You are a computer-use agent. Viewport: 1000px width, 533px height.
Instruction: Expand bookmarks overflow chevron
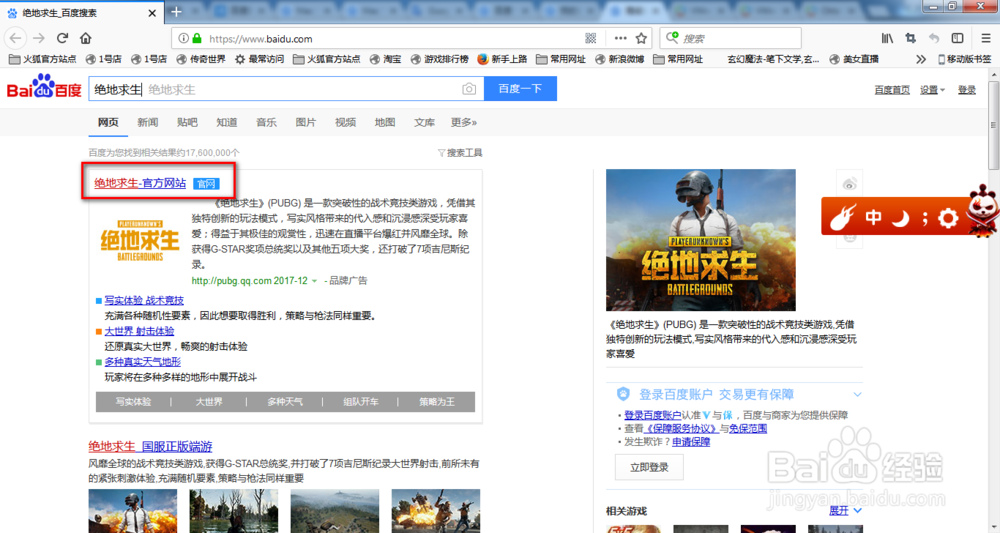(920, 59)
